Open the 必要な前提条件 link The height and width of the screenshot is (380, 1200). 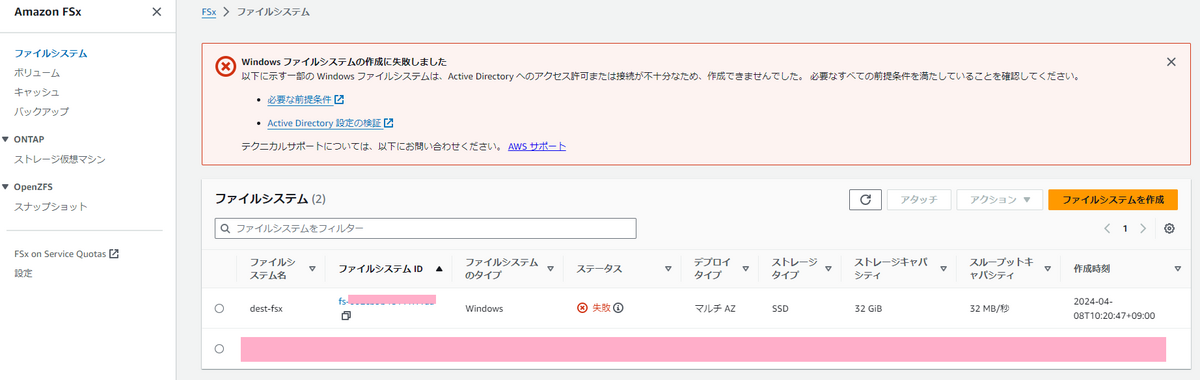coord(299,100)
